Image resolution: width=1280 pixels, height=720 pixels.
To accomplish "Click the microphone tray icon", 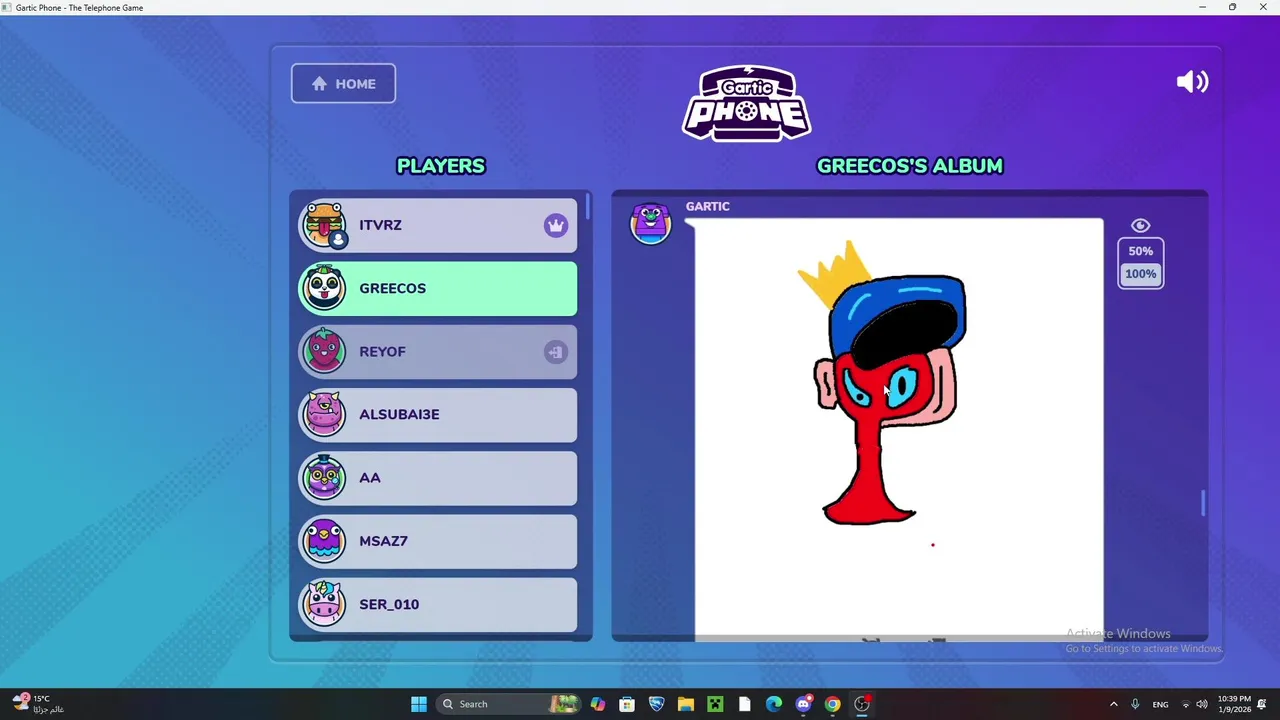I will [x=1135, y=704].
